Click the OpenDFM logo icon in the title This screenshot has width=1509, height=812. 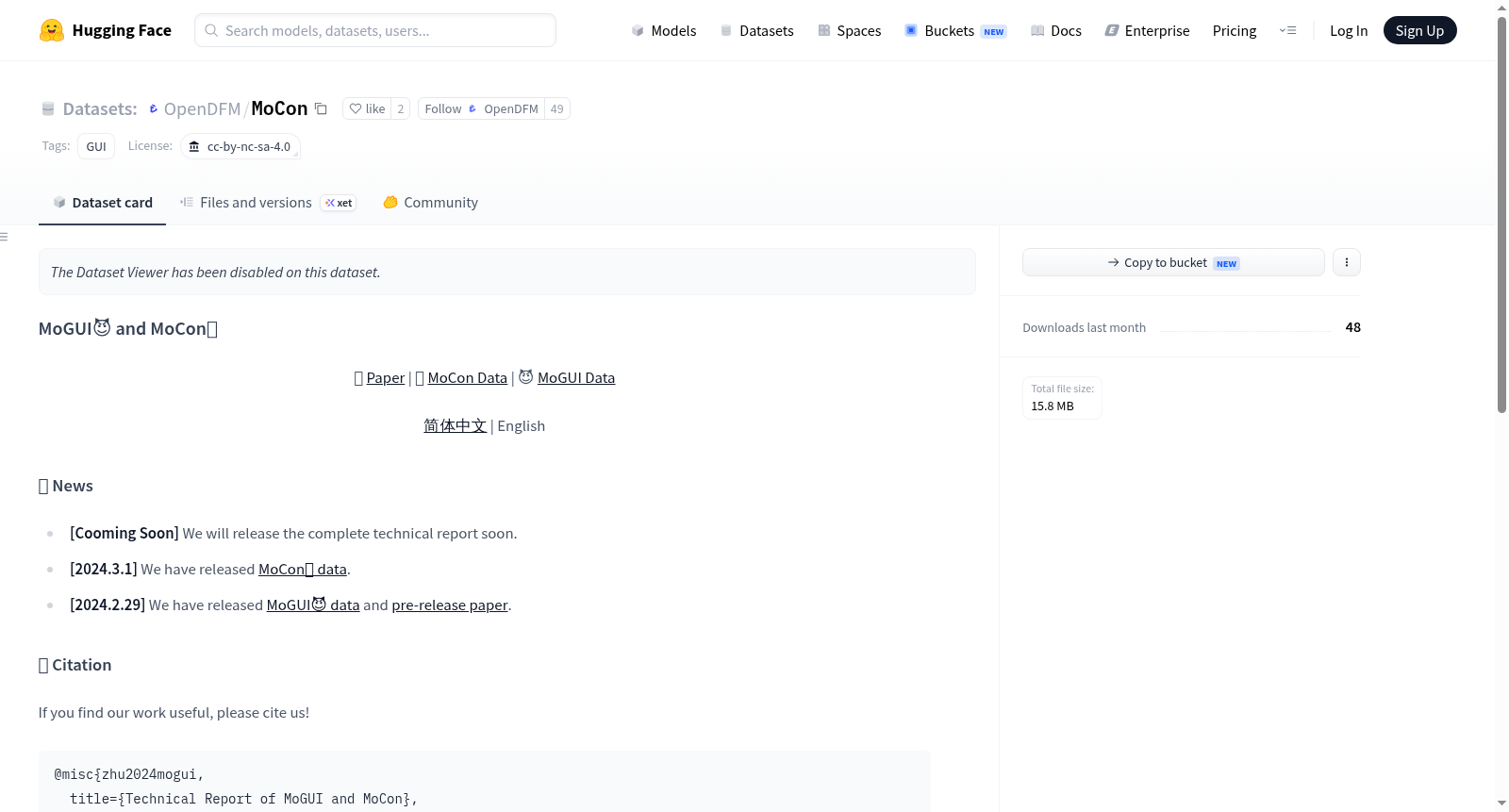[154, 108]
